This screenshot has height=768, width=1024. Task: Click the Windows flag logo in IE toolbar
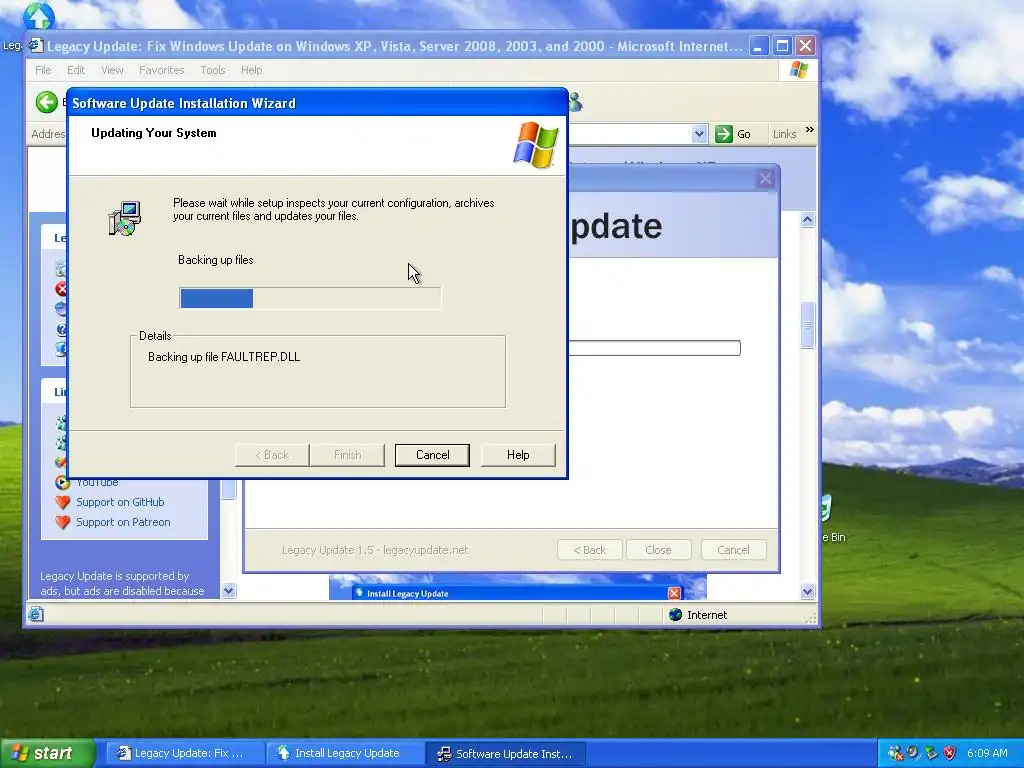798,70
